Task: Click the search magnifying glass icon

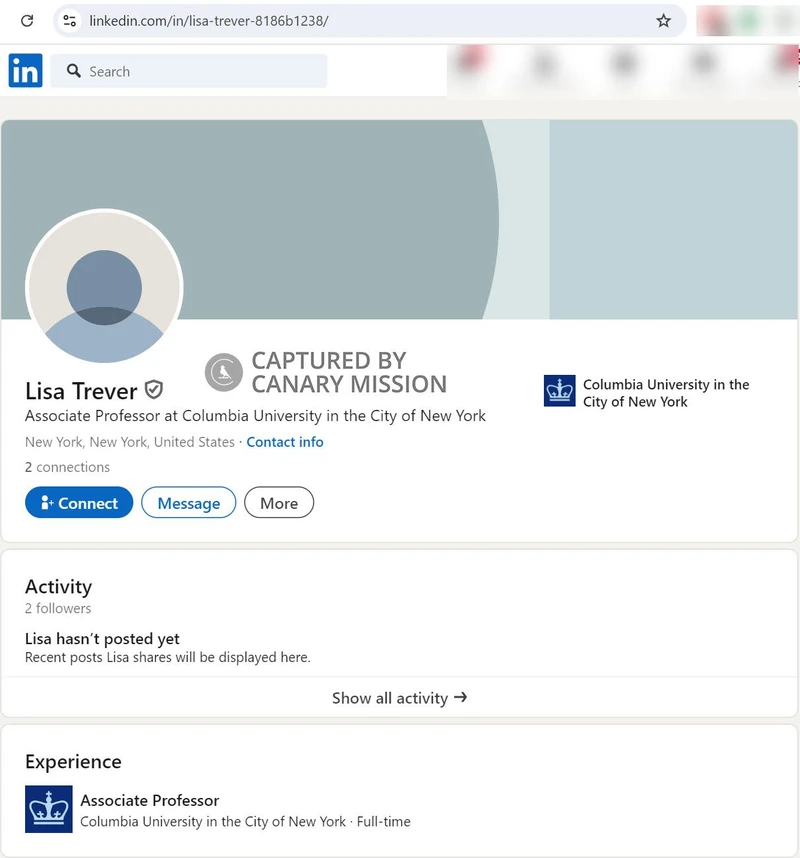Action: [75, 71]
